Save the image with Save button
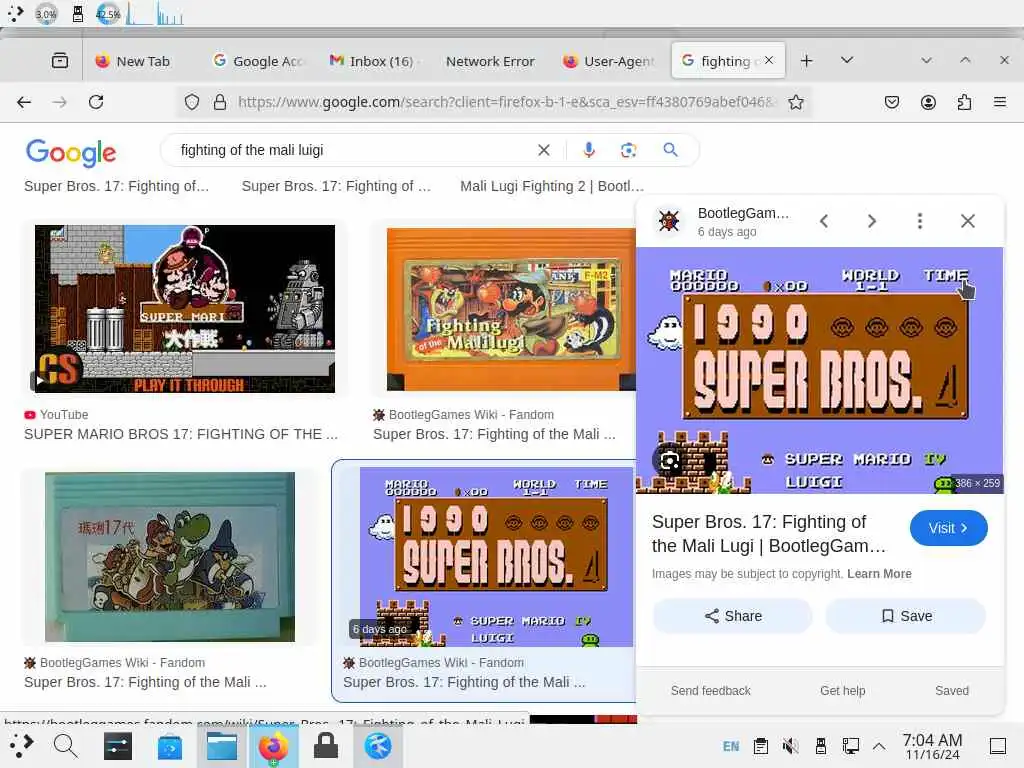 tap(906, 616)
